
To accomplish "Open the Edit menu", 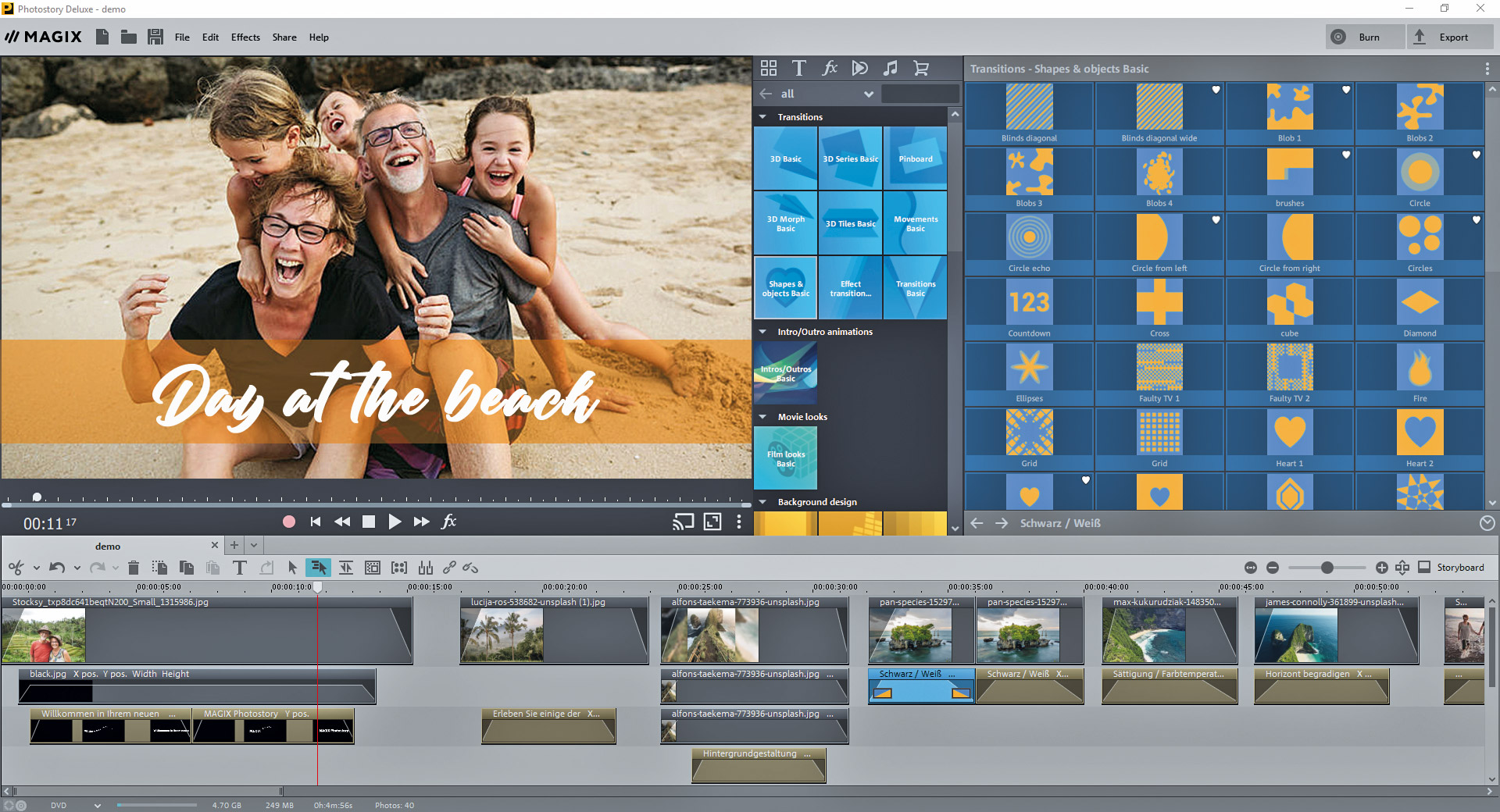I will coord(210,37).
